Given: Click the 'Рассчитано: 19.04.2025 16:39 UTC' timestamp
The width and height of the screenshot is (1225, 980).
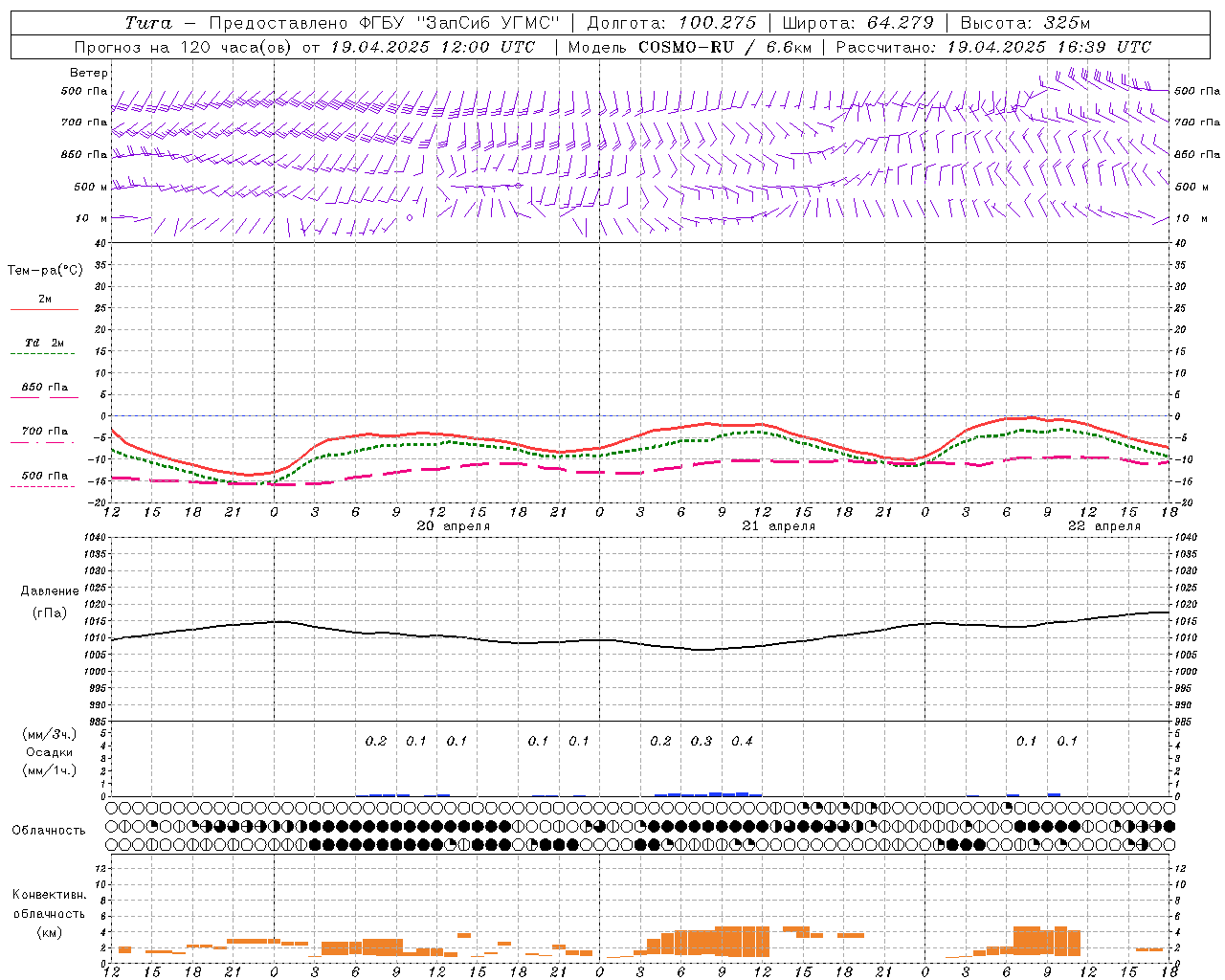Looking at the screenshot, I should [x=993, y=47].
